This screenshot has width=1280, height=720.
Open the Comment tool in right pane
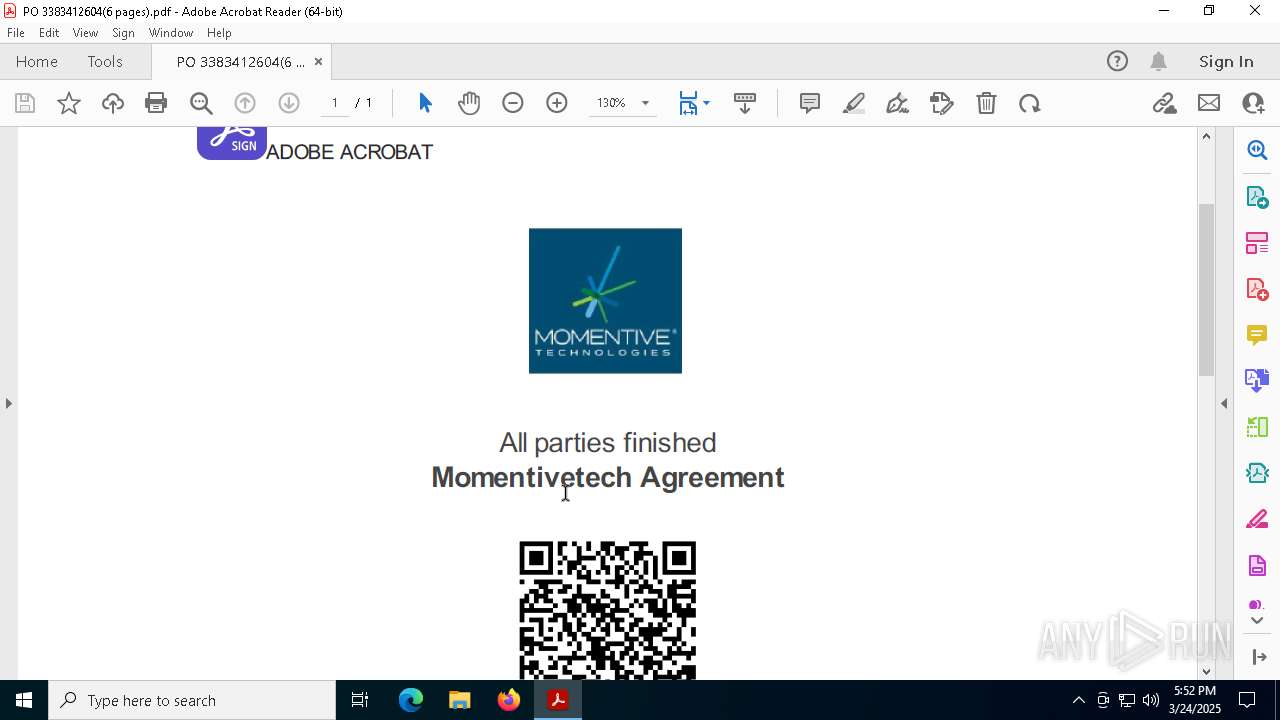1257,334
